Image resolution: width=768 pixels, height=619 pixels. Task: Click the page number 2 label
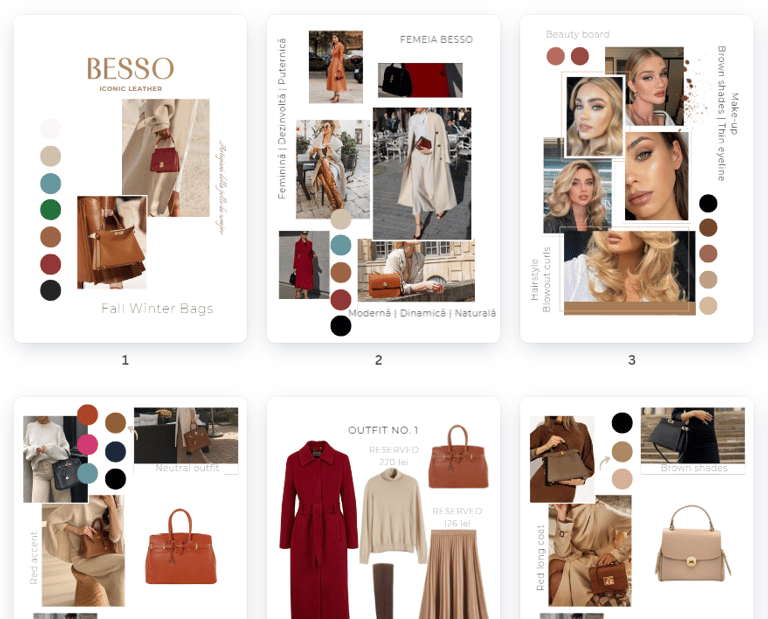pyautogui.click(x=379, y=360)
